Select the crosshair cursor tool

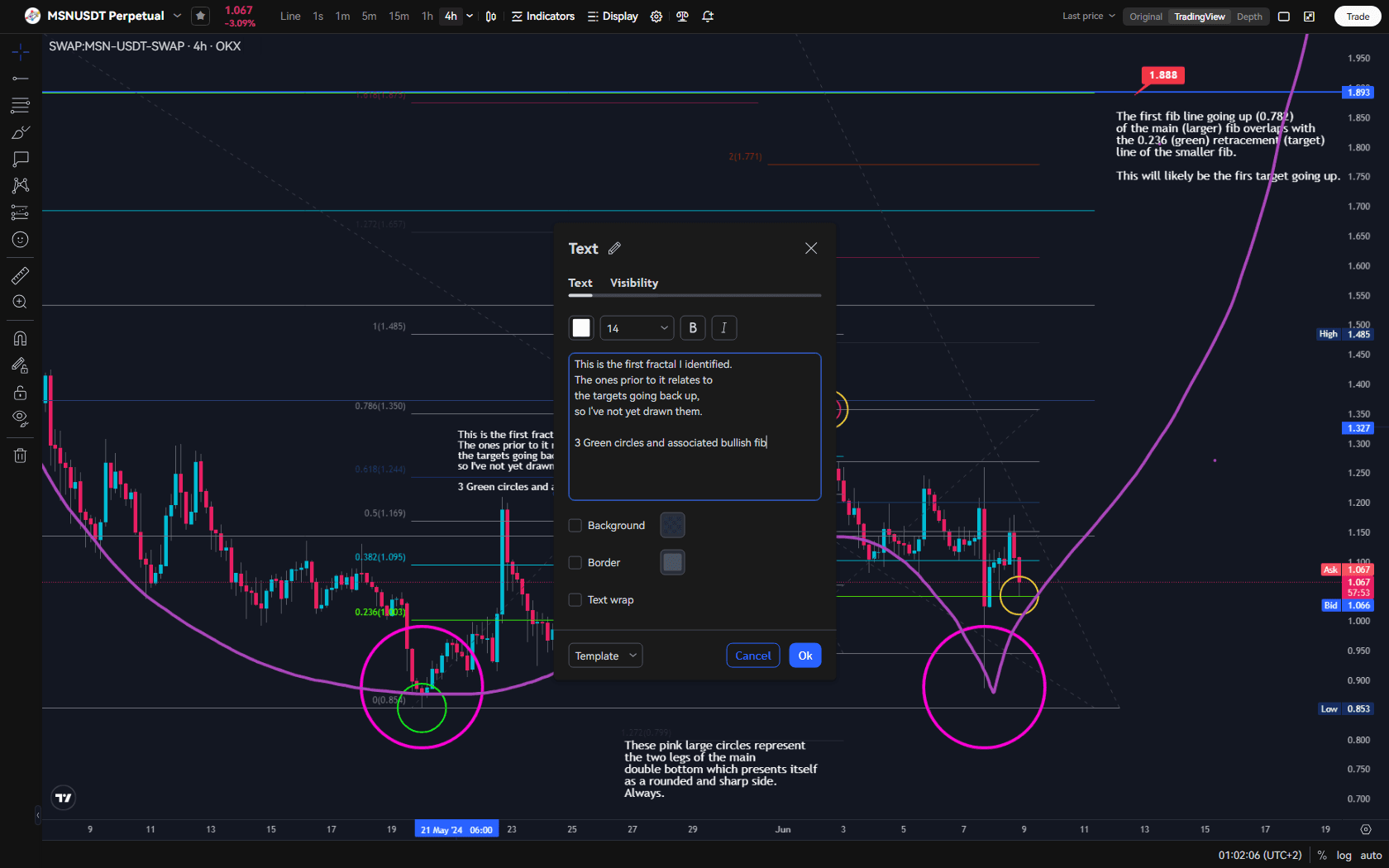click(x=21, y=52)
